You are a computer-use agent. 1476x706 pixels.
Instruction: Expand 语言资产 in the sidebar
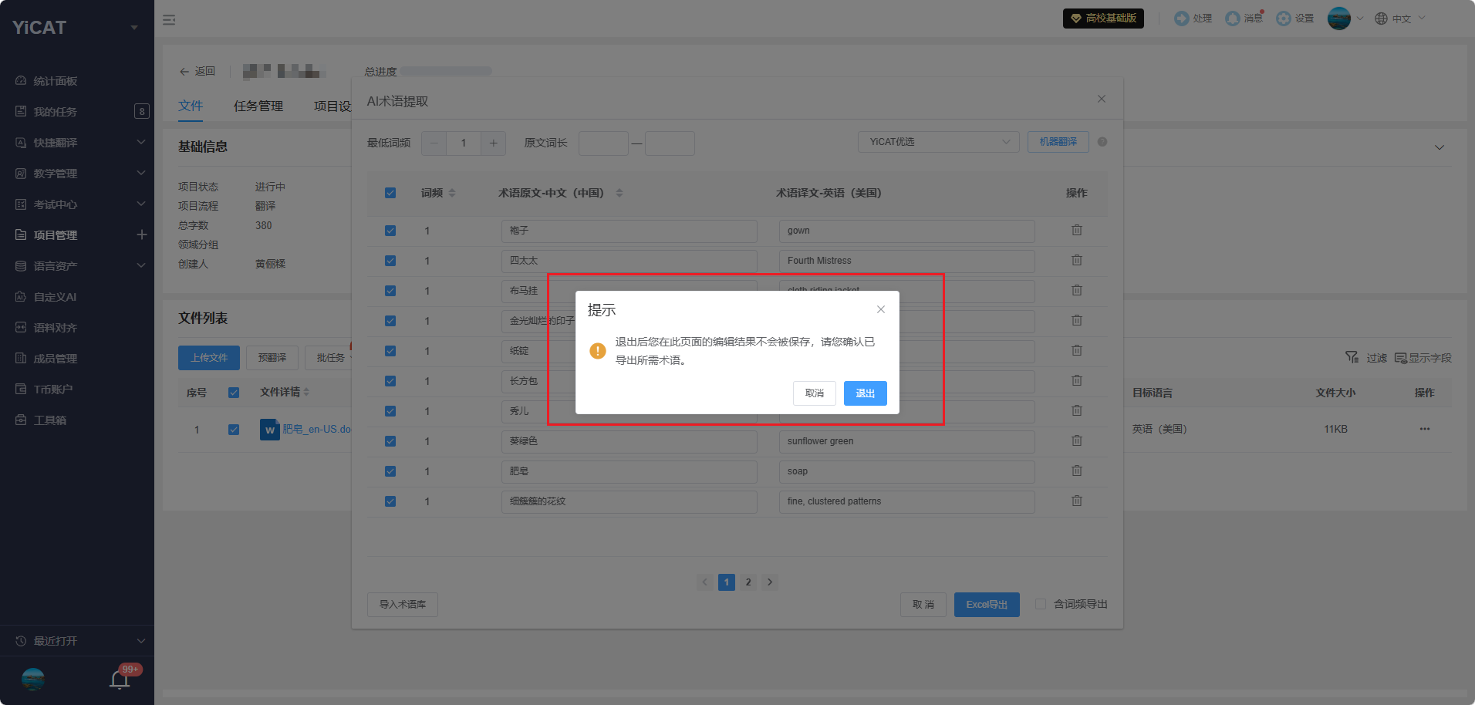coord(141,266)
